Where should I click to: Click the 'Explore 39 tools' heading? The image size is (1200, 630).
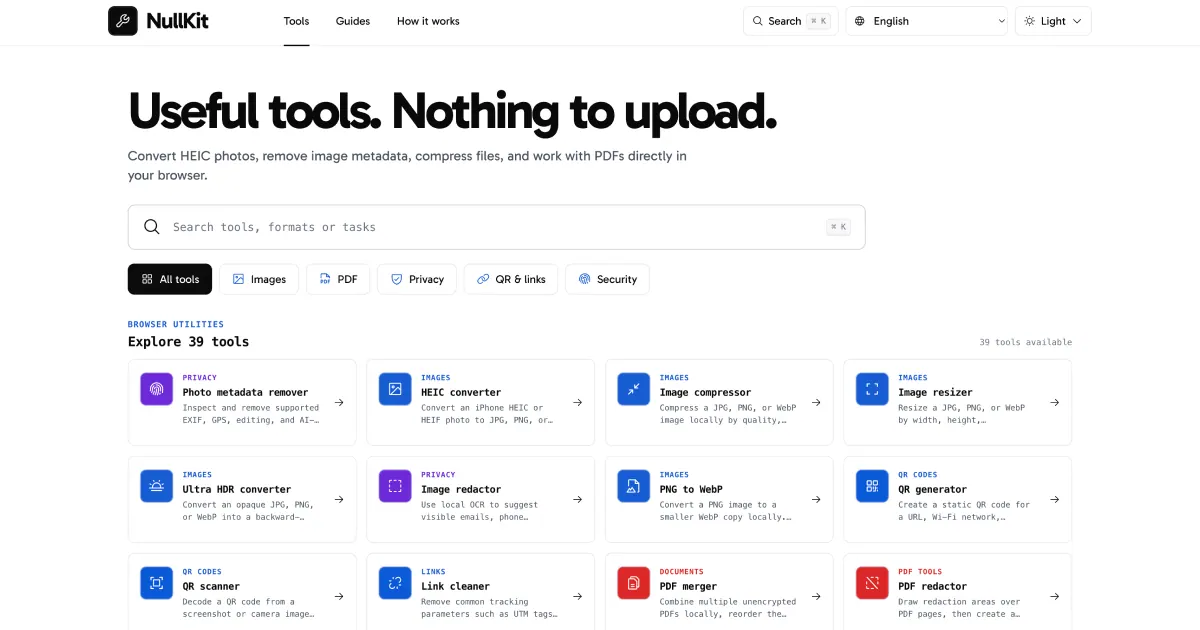tap(188, 341)
